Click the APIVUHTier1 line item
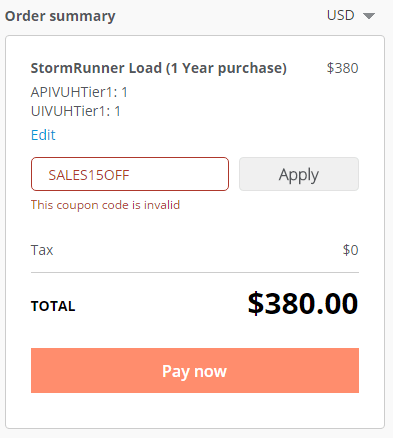Viewport: 393px width, 438px height. point(79,92)
